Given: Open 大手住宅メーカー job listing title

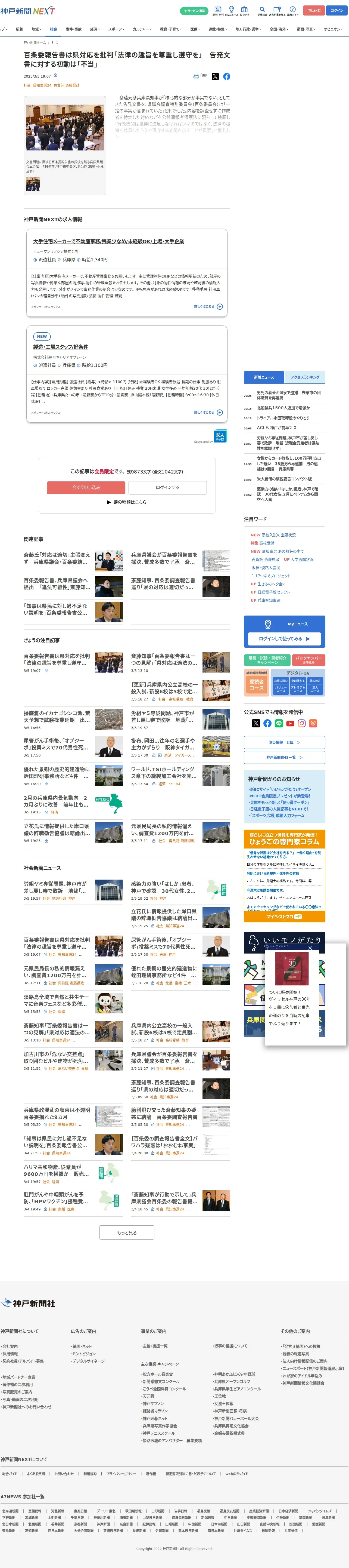Looking at the screenshot, I should (x=108, y=242).
